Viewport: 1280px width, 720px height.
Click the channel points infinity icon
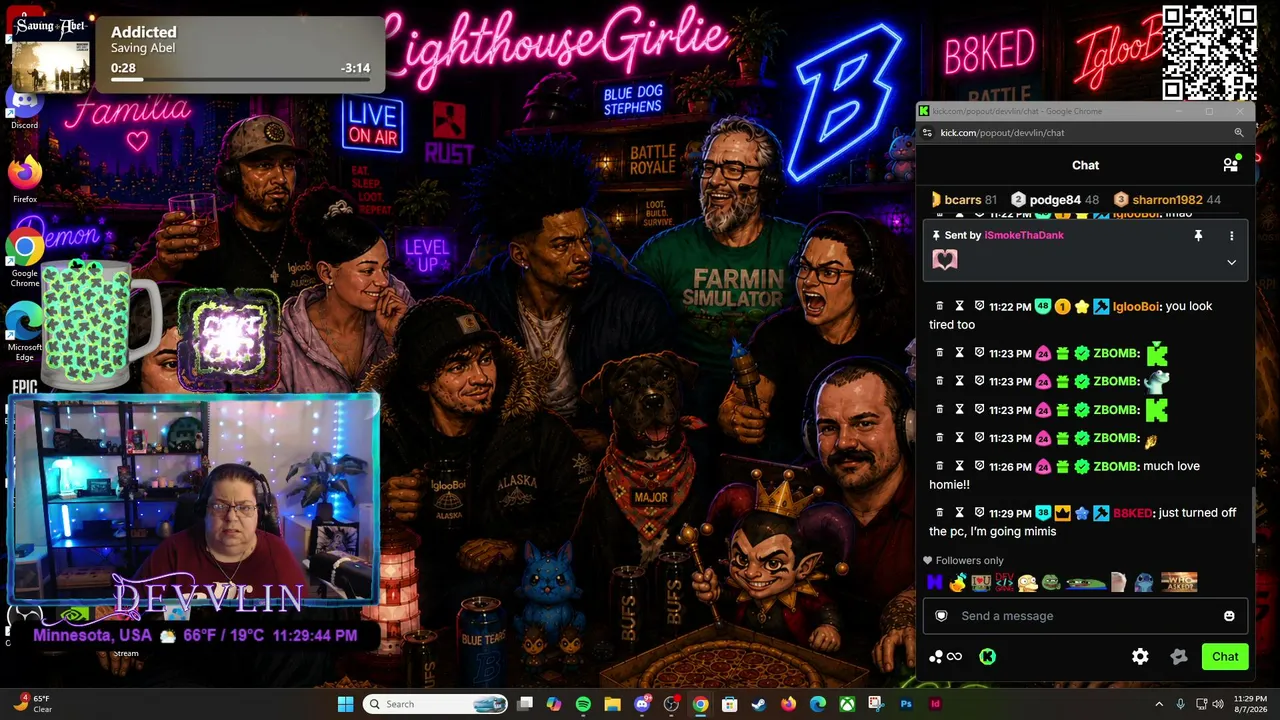coord(954,656)
